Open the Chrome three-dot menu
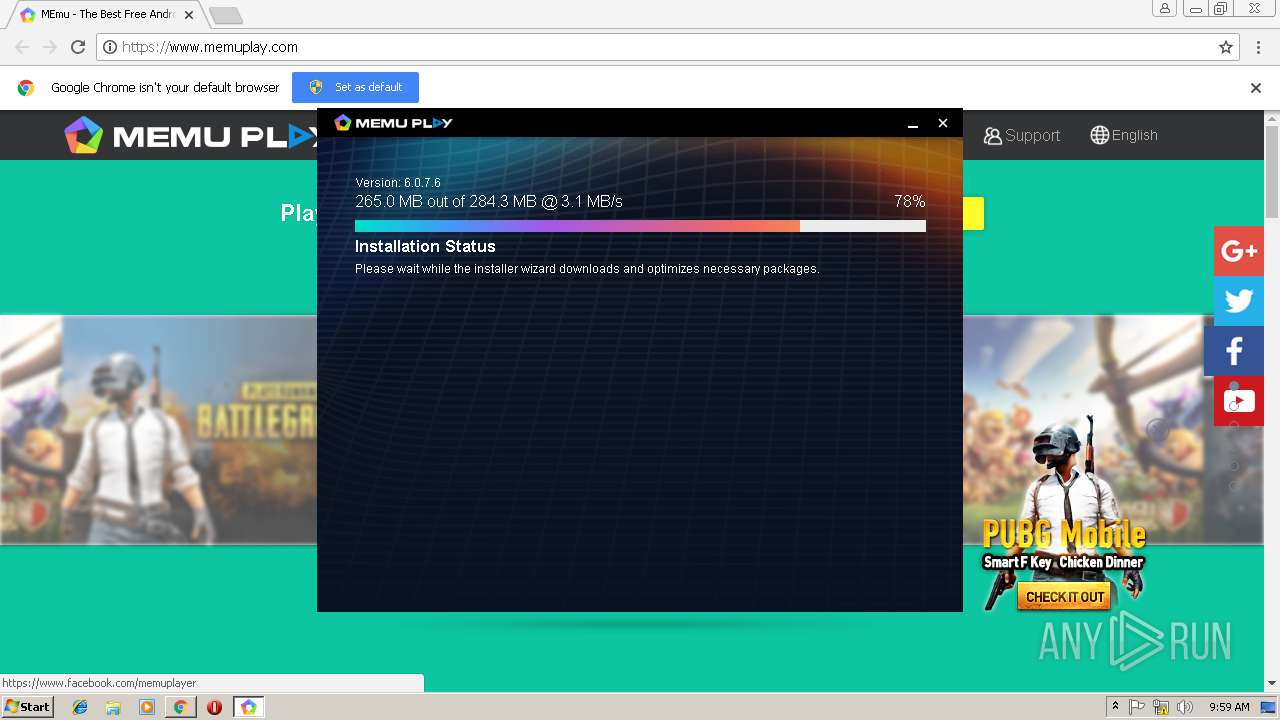 1258,47
